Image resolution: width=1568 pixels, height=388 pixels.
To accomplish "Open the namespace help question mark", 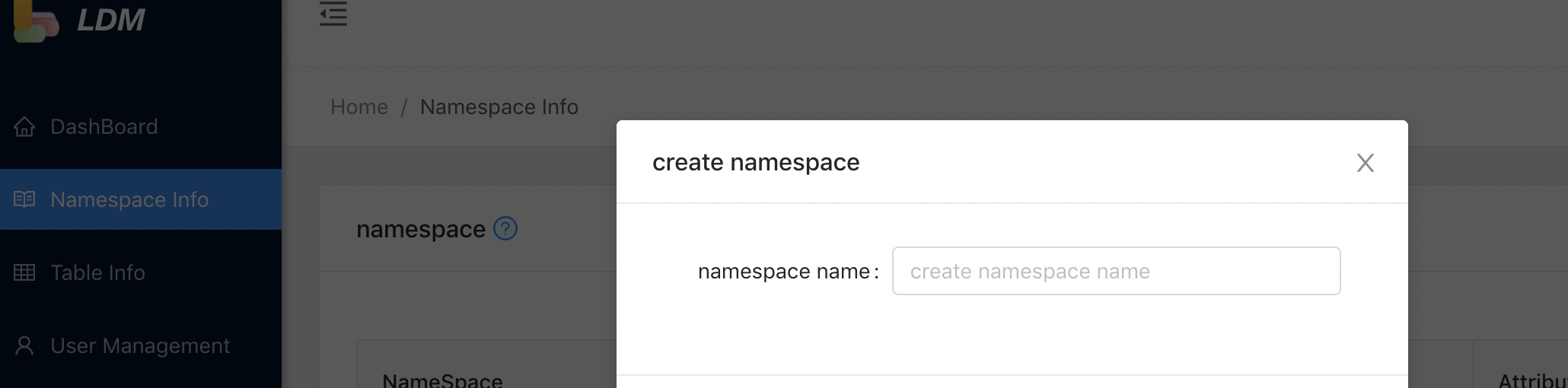I will click(505, 228).
